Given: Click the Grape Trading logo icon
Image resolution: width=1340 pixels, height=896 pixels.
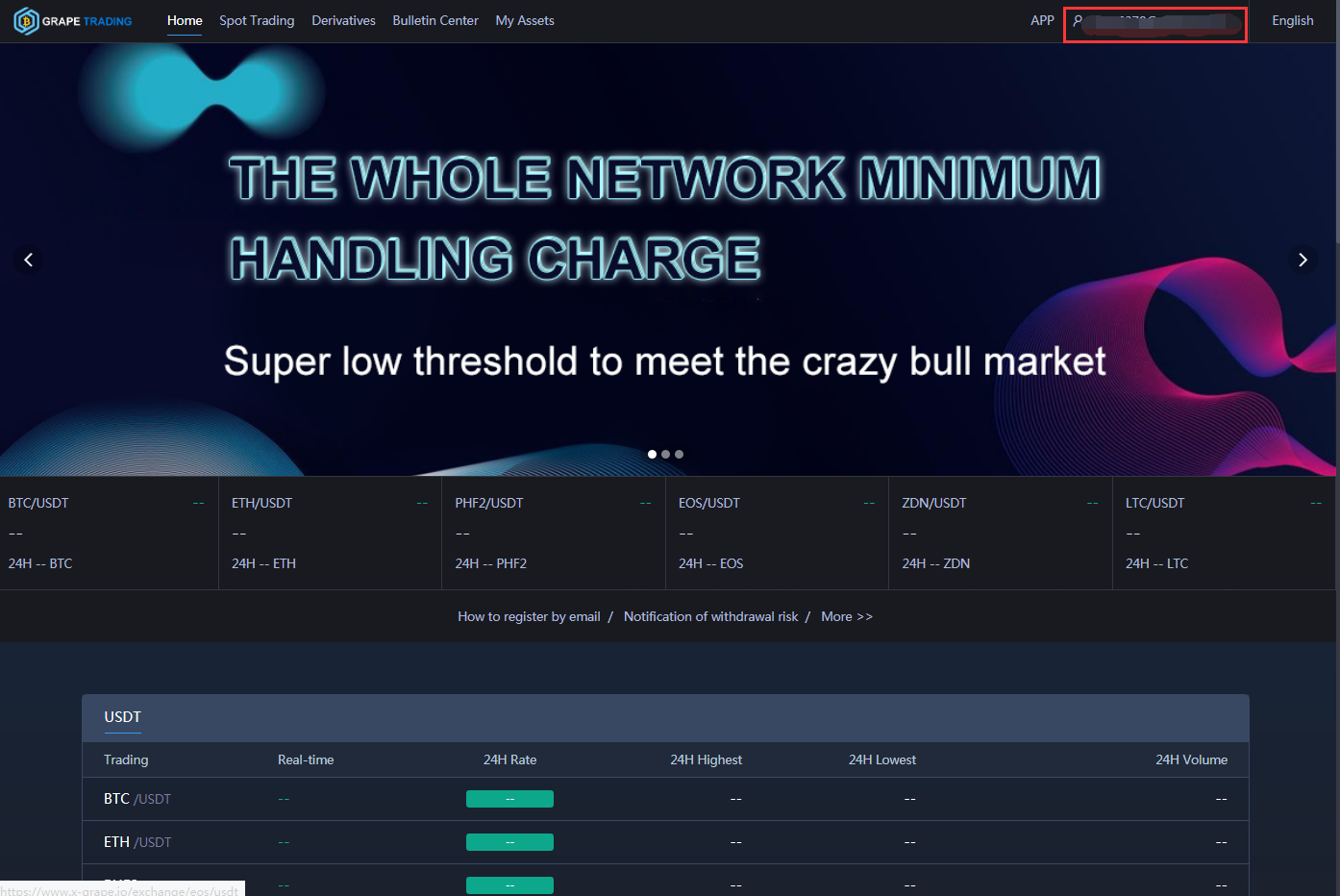Looking at the screenshot, I should pos(27,21).
